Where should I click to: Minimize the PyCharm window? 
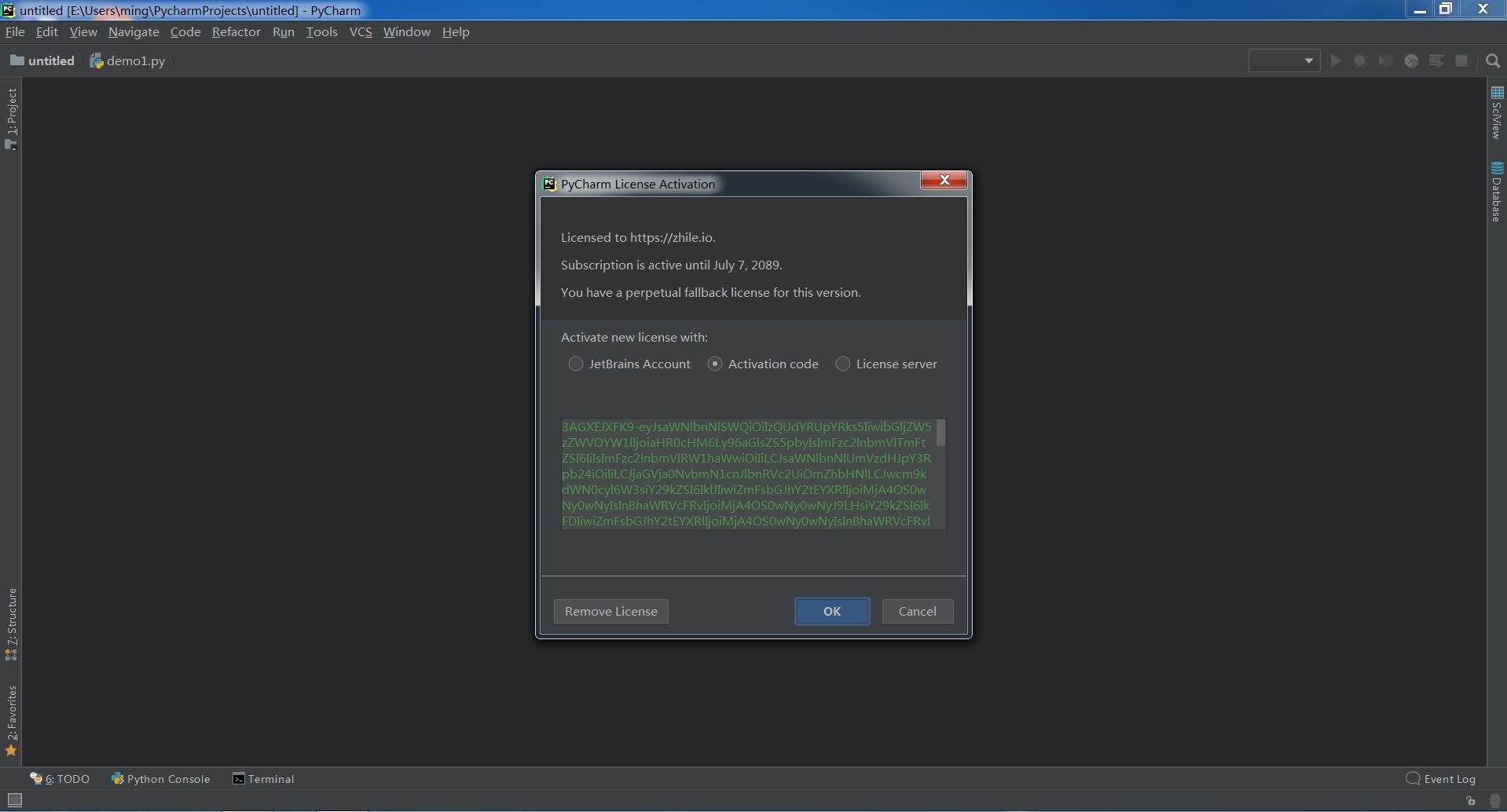point(1420,9)
